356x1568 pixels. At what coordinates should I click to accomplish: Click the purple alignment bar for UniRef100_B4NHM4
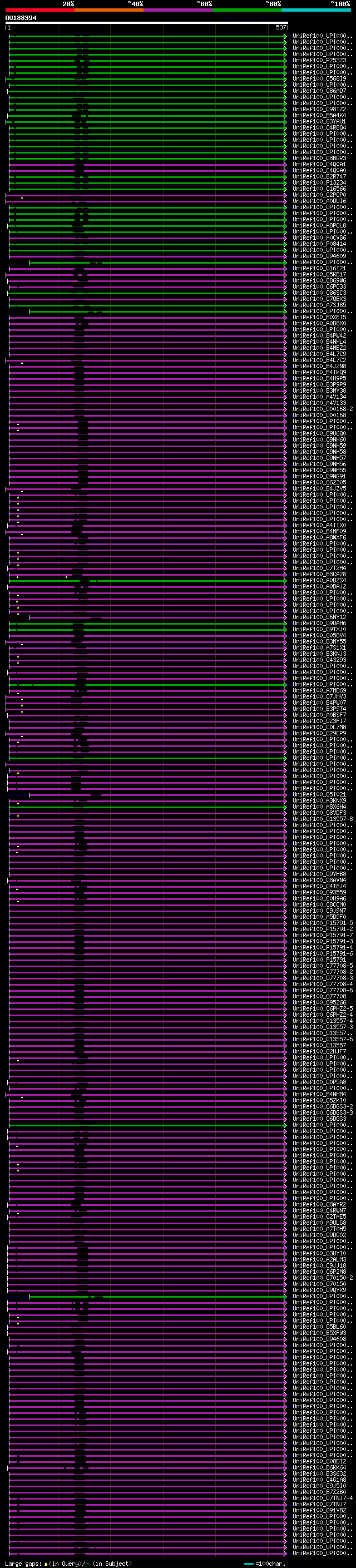coord(146,1095)
